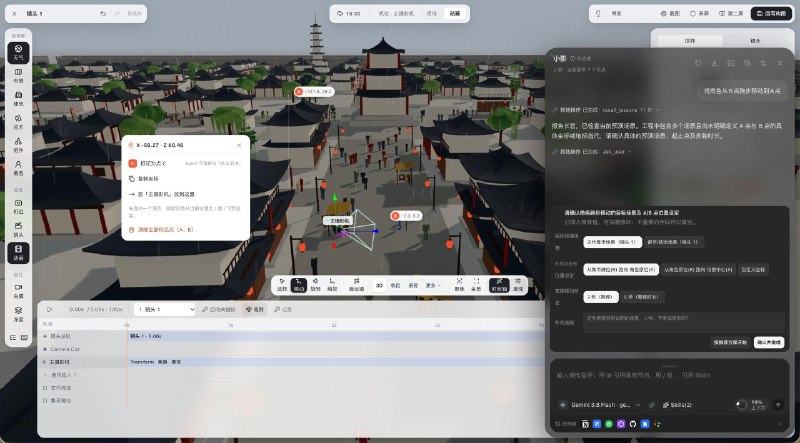
Task: Click the 全图 fit-all icon in viewport toolbar
Action: tap(476, 285)
